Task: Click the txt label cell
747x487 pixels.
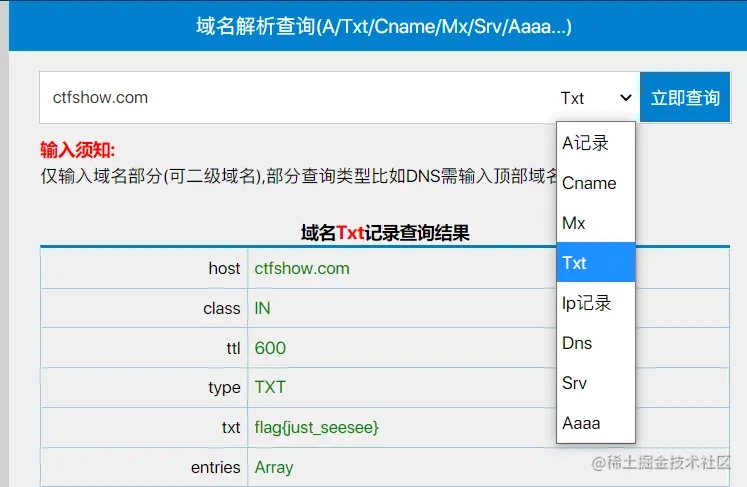Action: (x=144, y=427)
